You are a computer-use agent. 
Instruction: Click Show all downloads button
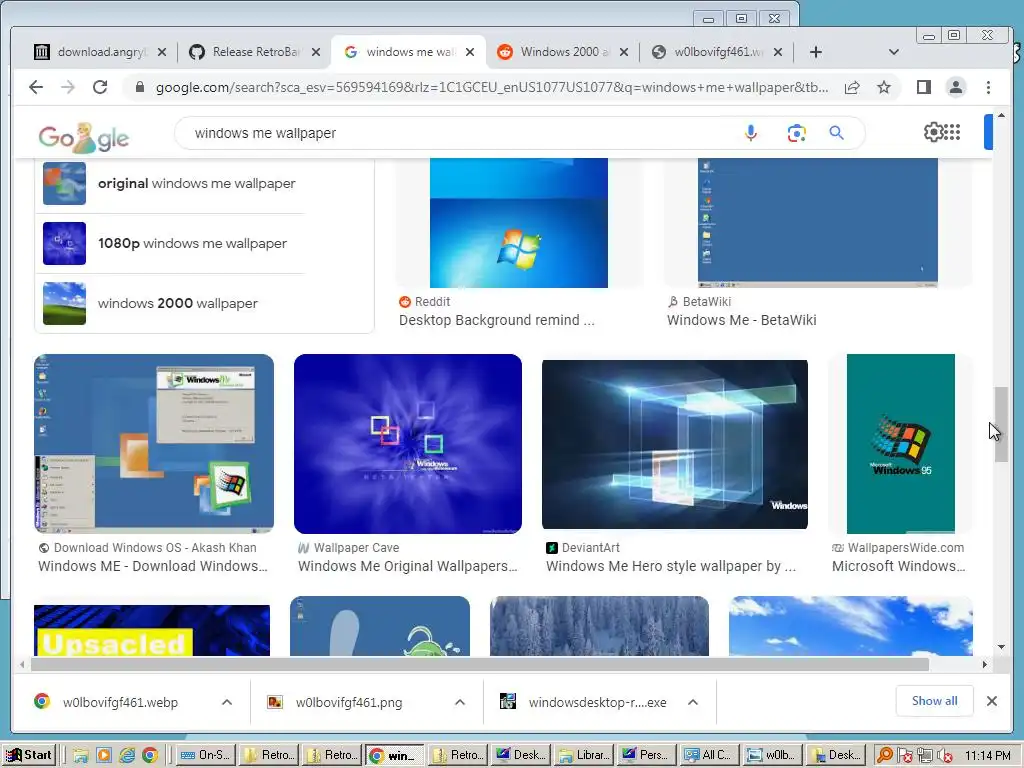tap(935, 701)
